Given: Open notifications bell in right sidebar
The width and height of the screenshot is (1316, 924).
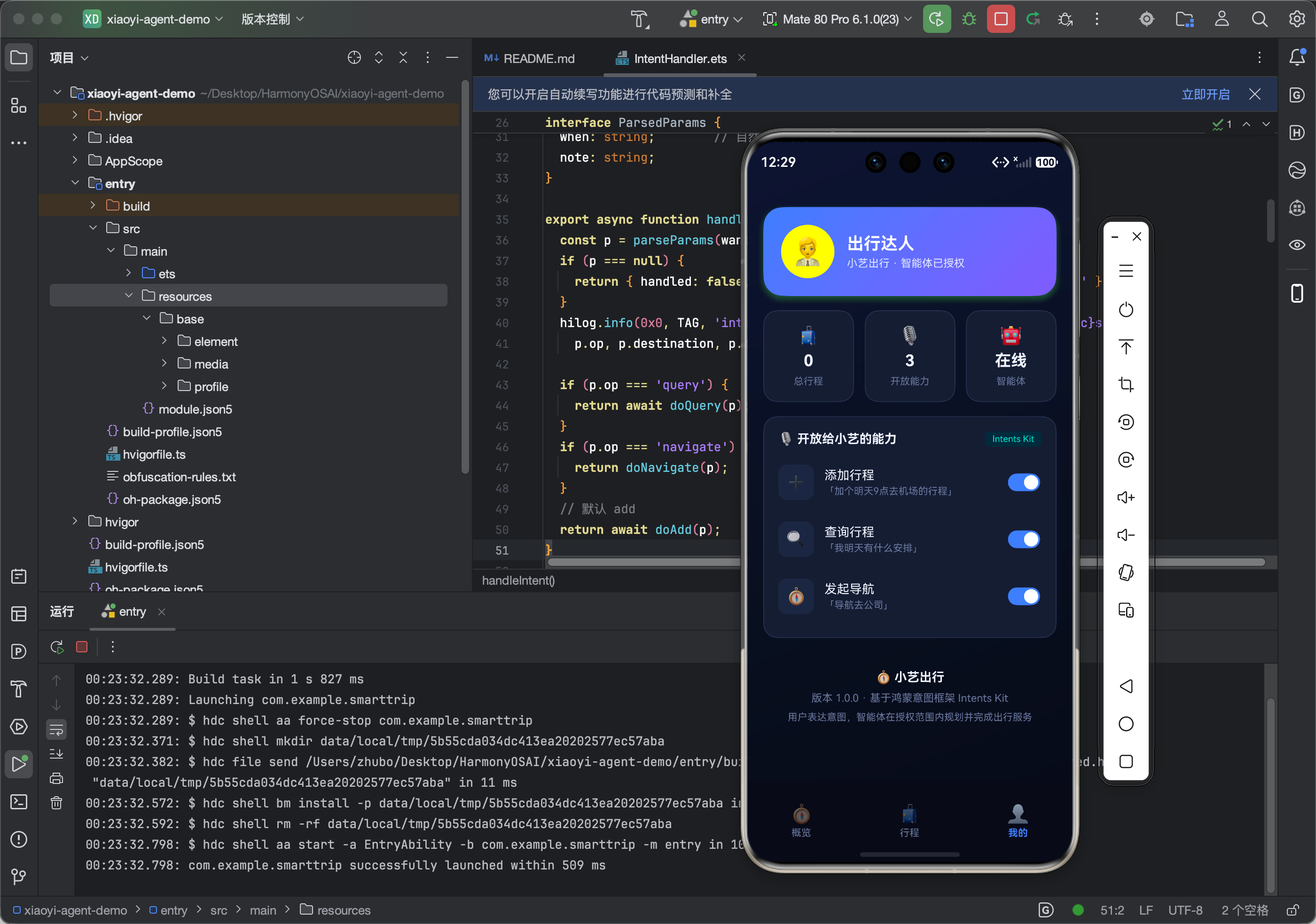Looking at the screenshot, I should coord(1297,57).
